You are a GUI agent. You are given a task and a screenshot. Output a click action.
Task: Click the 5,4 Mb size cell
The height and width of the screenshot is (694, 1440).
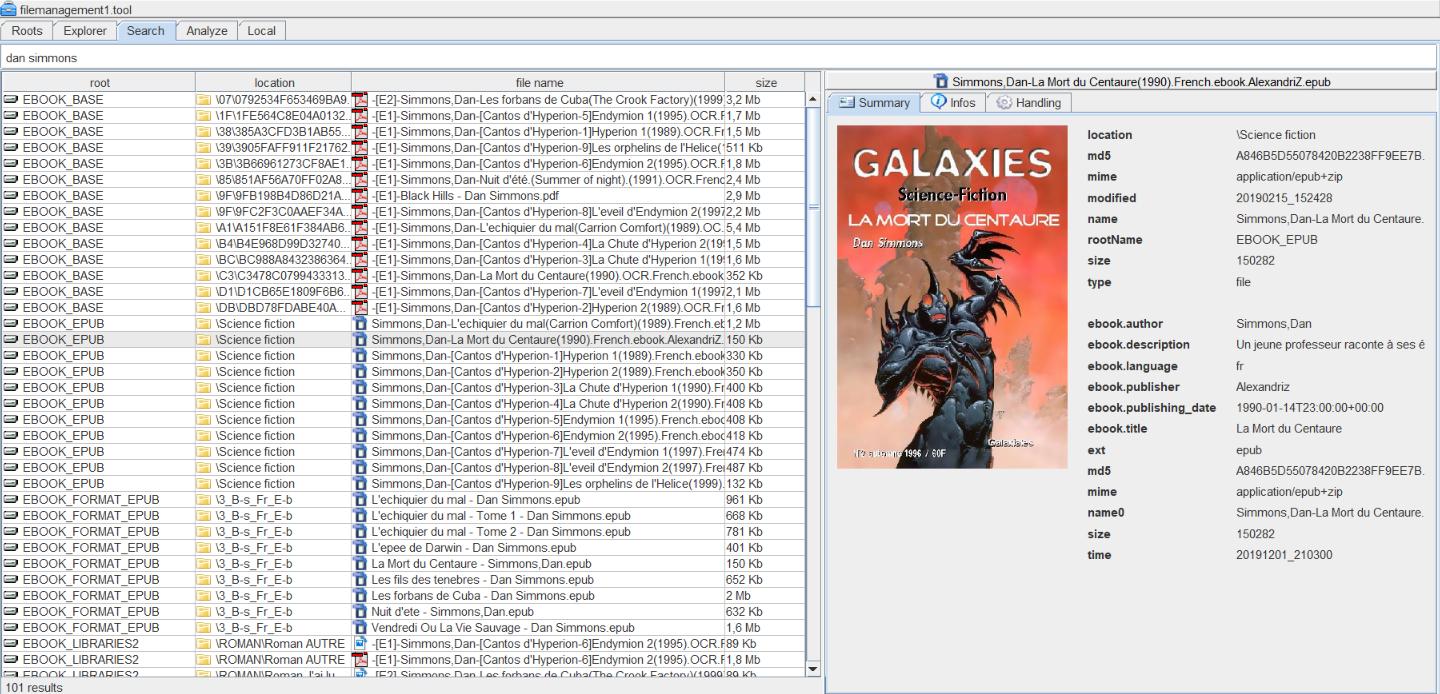click(765, 227)
